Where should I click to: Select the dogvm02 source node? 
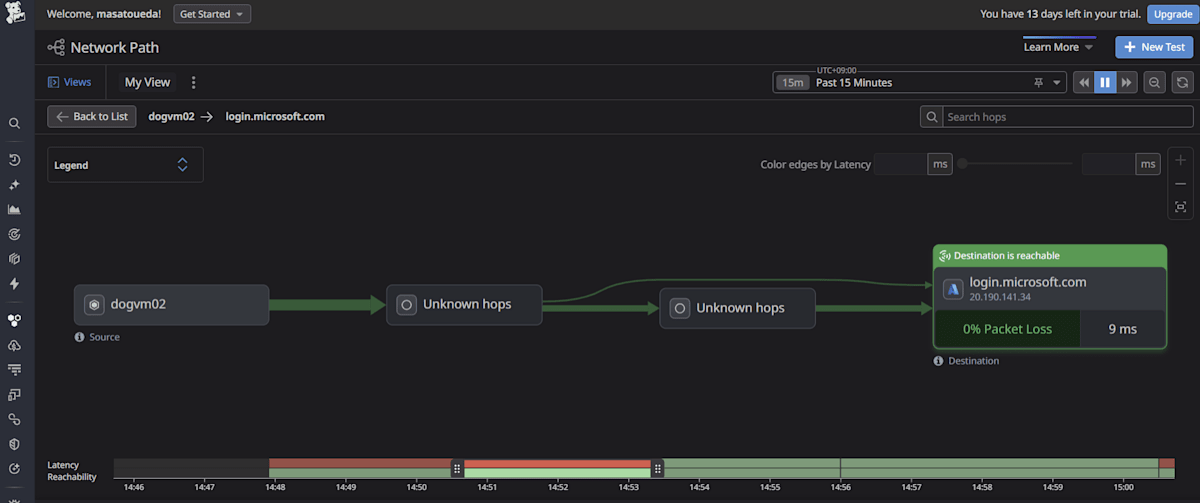(x=172, y=305)
